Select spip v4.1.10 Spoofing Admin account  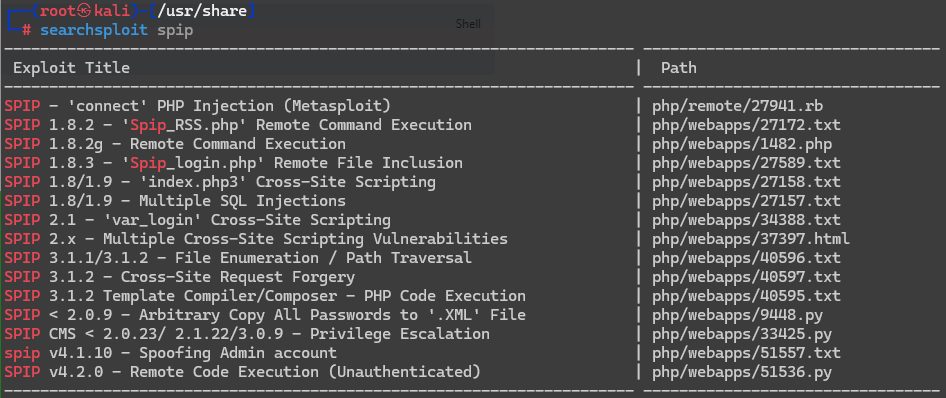(170, 353)
